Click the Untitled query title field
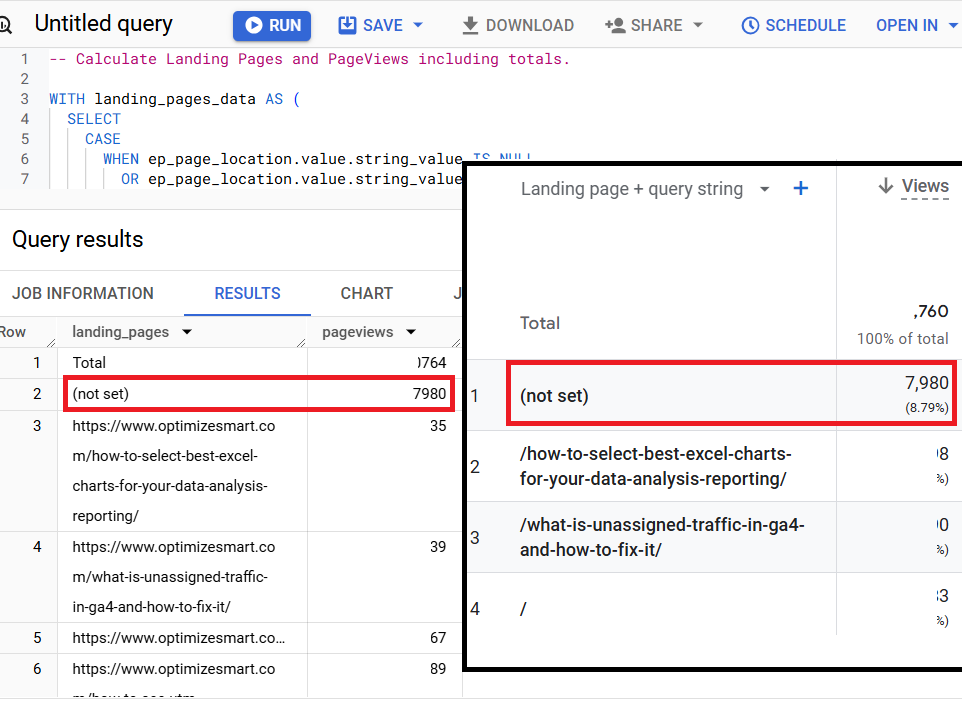 point(103,23)
